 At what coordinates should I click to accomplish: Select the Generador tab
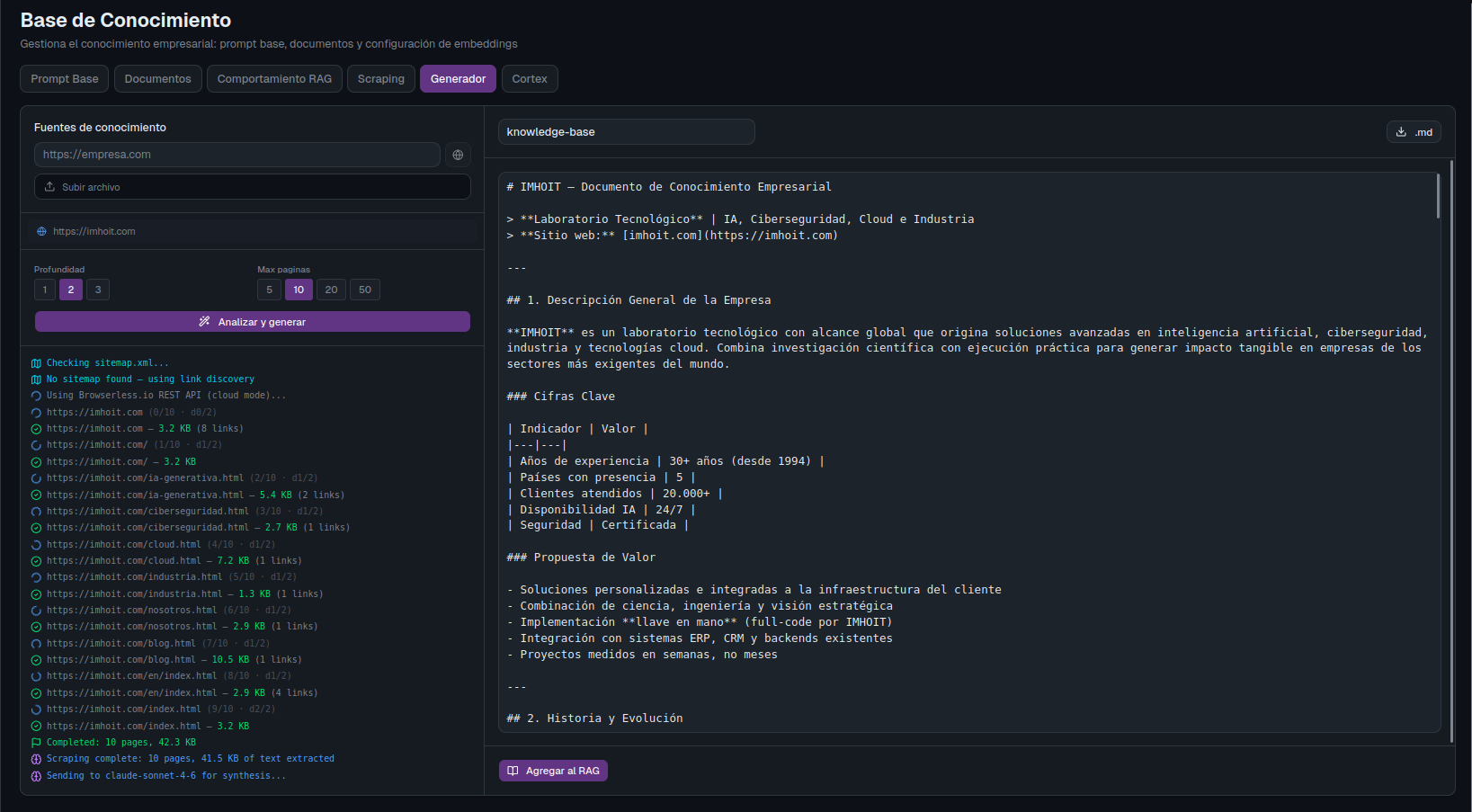(x=458, y=79)
